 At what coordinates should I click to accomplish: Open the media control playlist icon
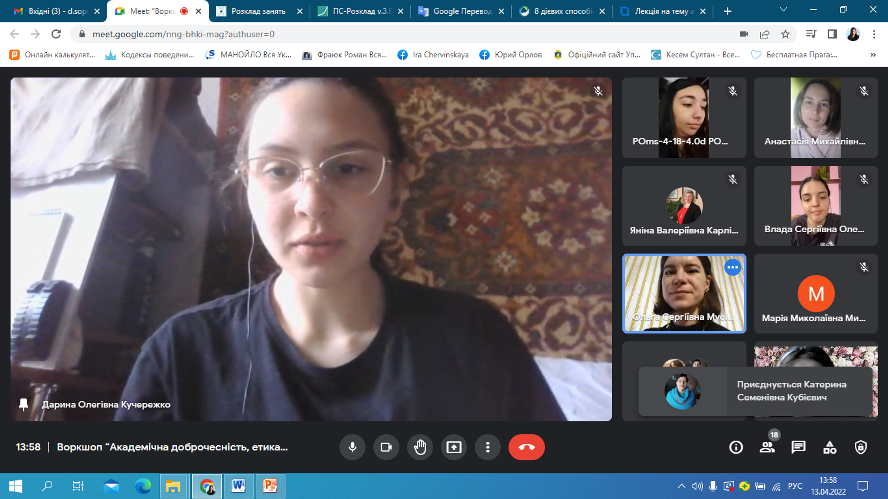[x=811, y=34]
